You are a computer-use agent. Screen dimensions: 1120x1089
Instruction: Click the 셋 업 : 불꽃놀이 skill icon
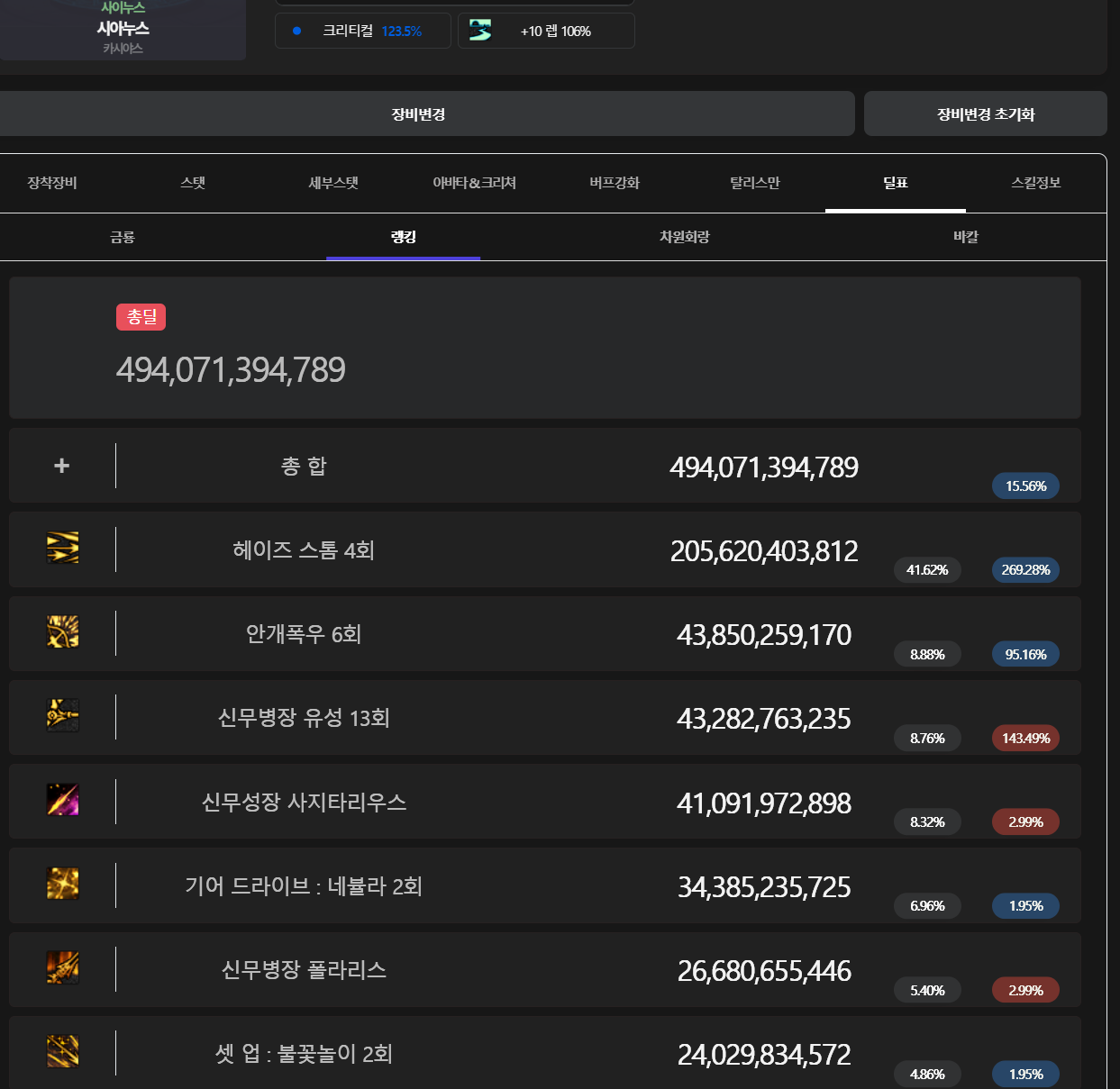(x=62, y=1052)
